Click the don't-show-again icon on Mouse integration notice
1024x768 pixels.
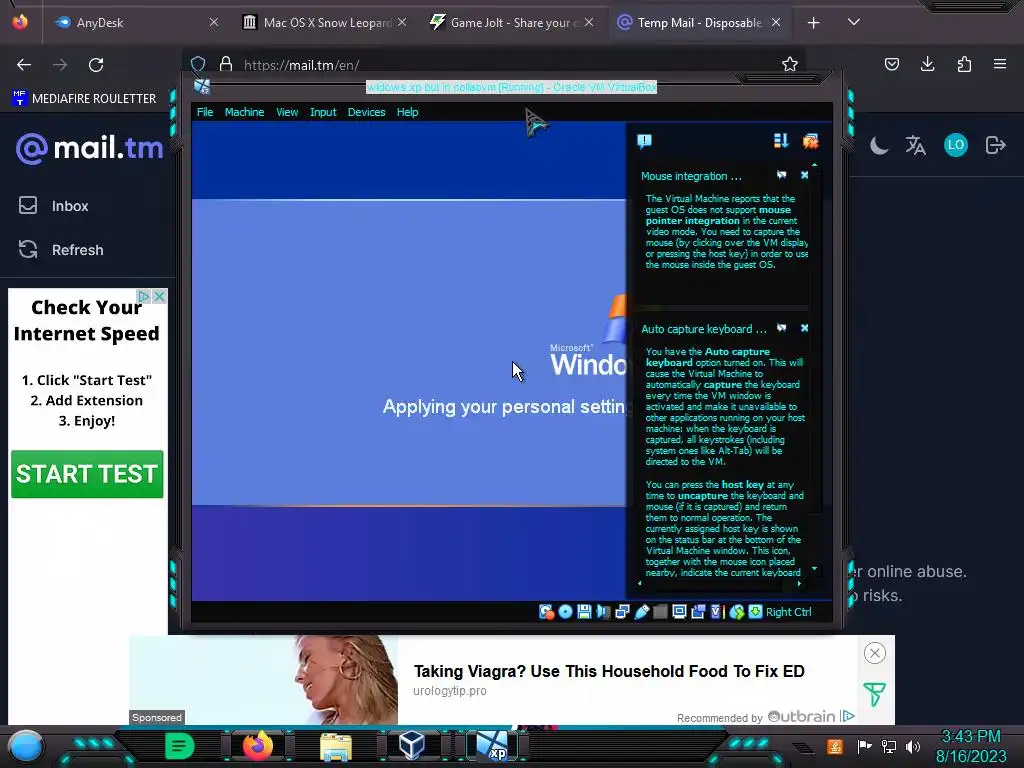point(782,175)
